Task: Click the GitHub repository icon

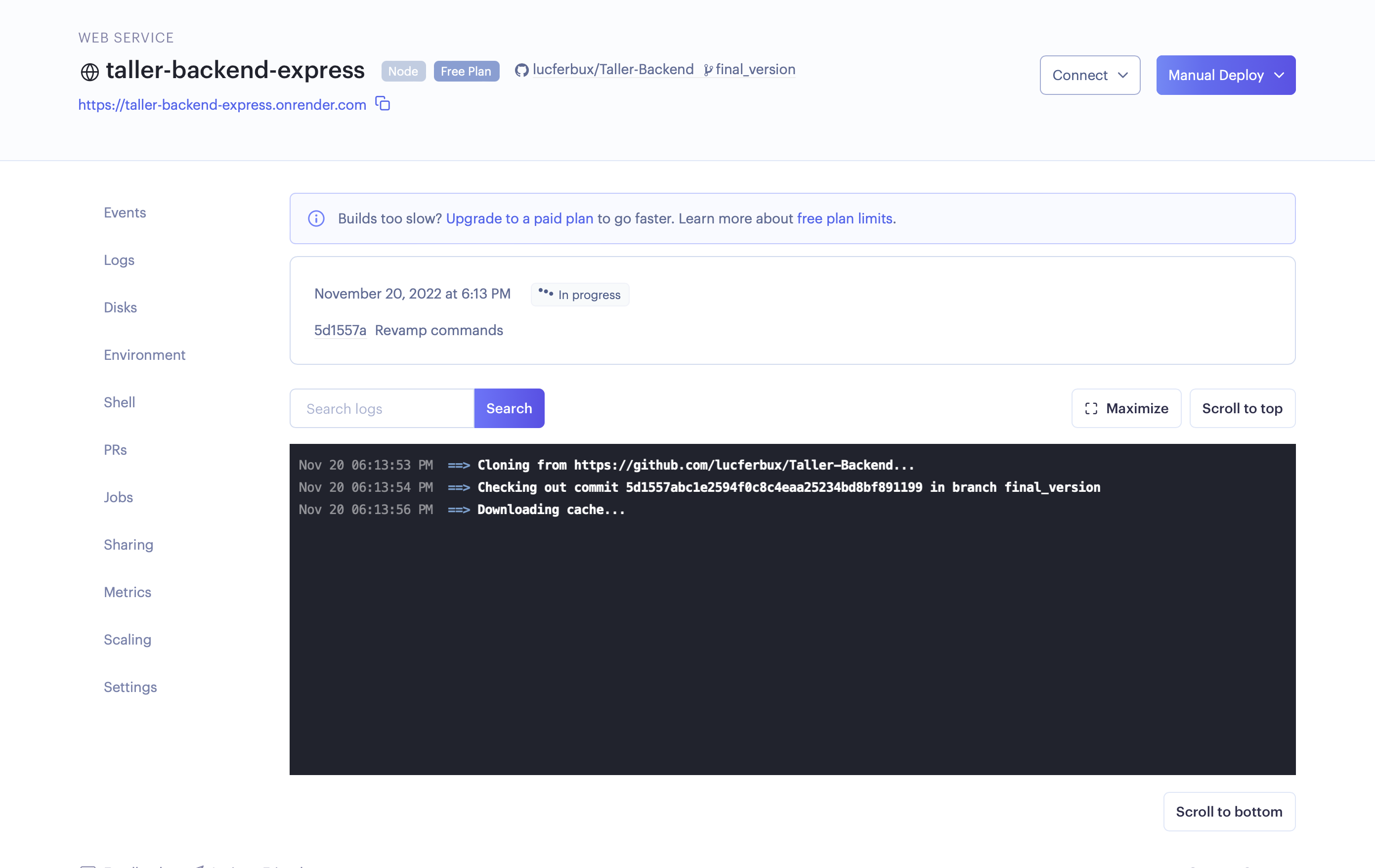Action: click(521, 70)
